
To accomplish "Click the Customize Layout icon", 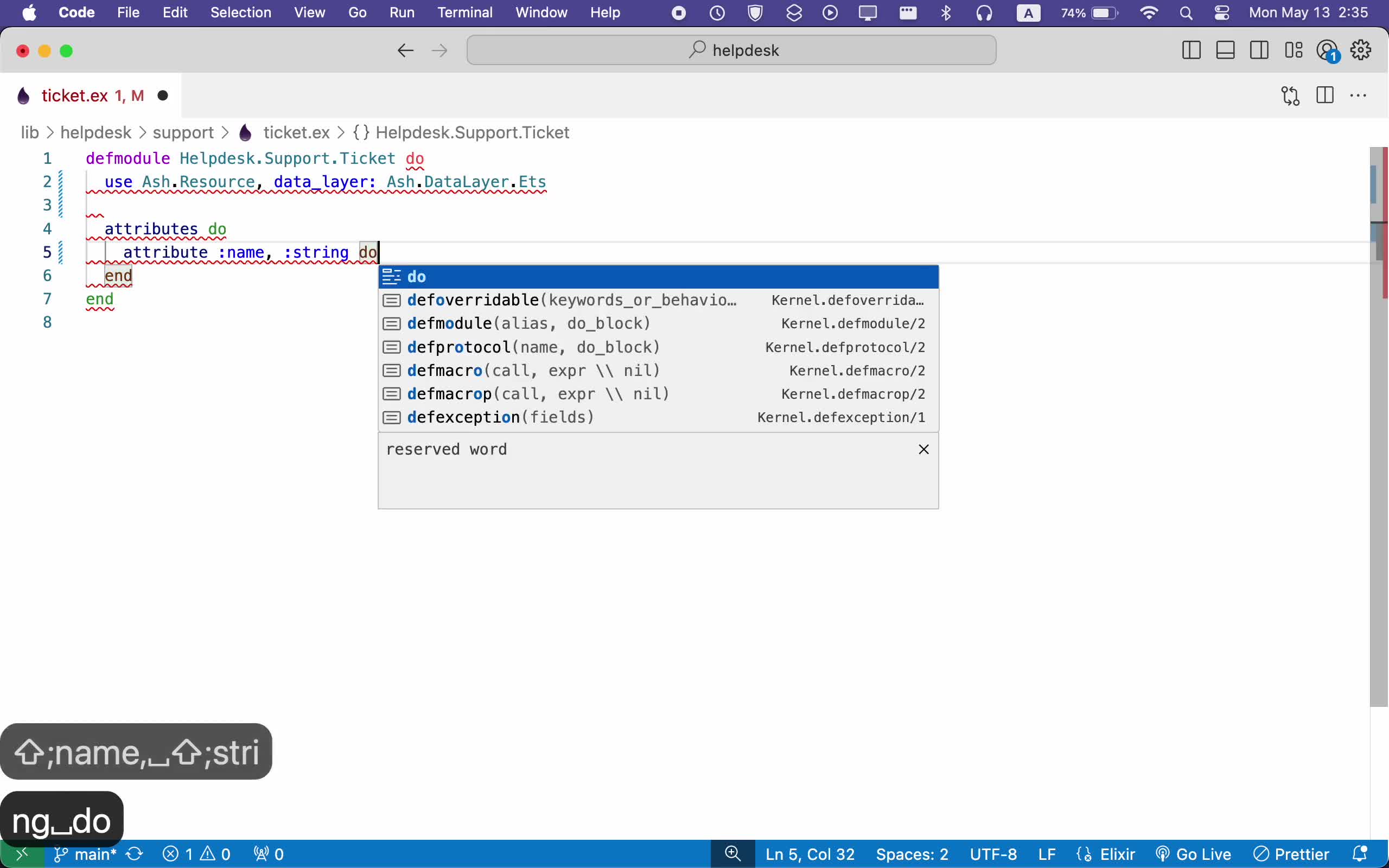I will 1294,50.
